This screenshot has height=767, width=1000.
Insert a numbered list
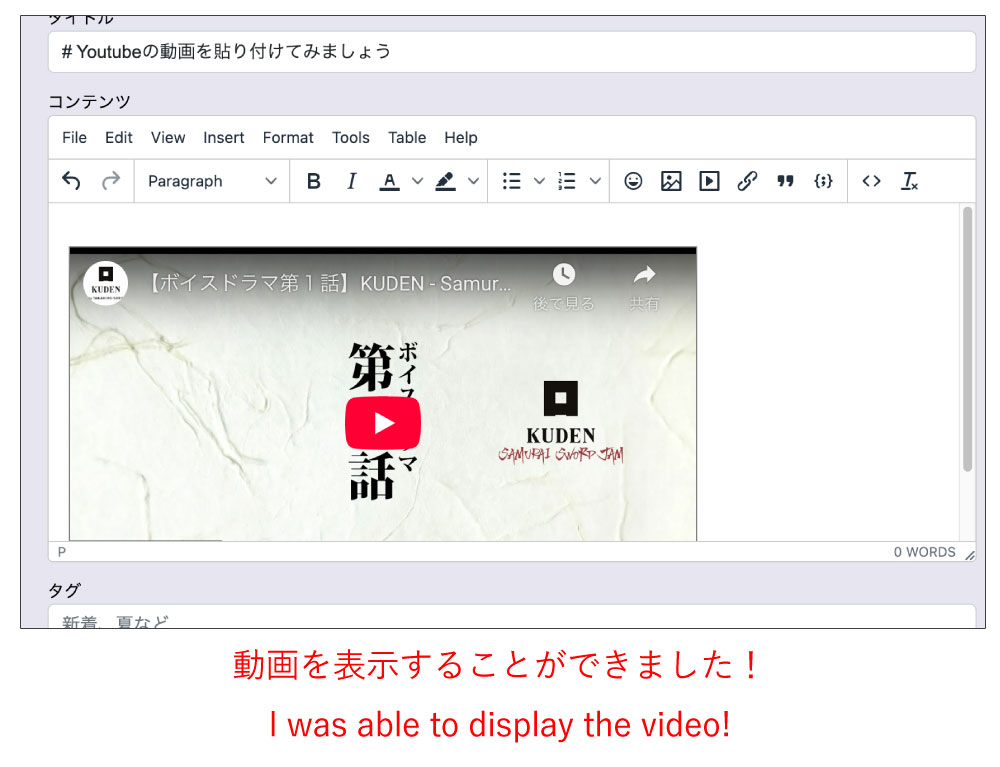[566, 181]
